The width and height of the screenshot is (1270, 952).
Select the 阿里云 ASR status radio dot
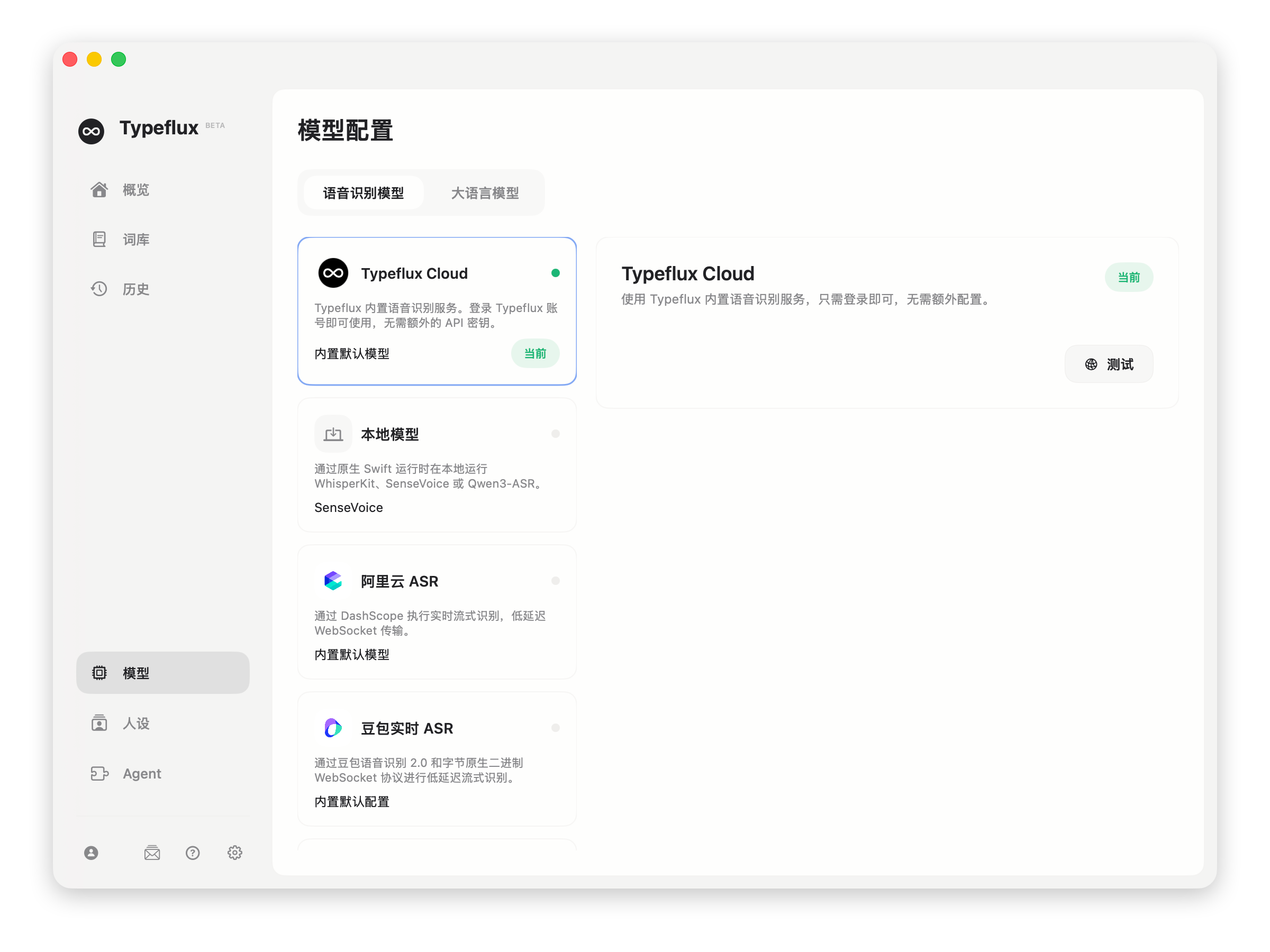[x=555, y=581]
